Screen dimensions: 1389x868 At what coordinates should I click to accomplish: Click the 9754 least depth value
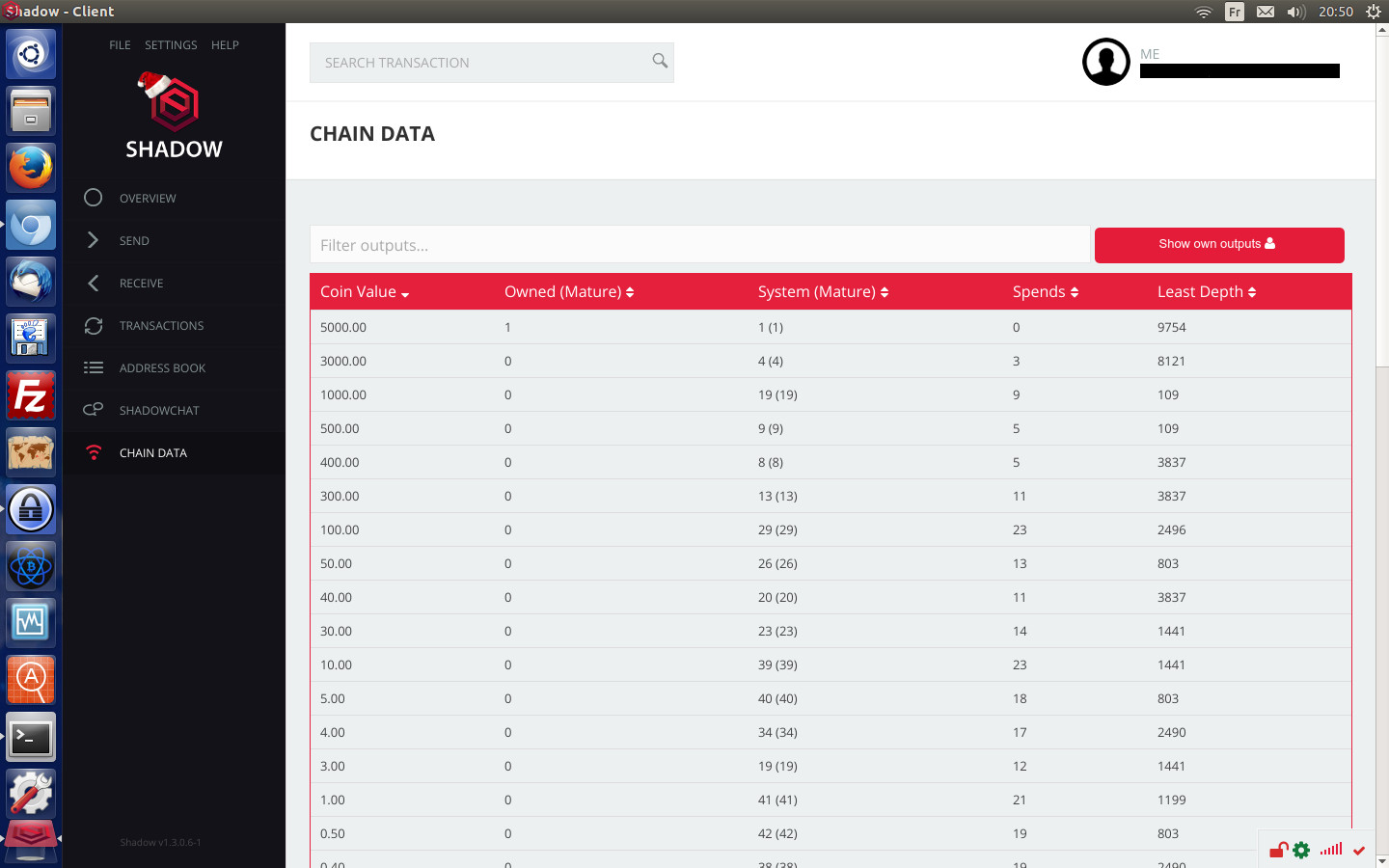[x=1172, y=327]
